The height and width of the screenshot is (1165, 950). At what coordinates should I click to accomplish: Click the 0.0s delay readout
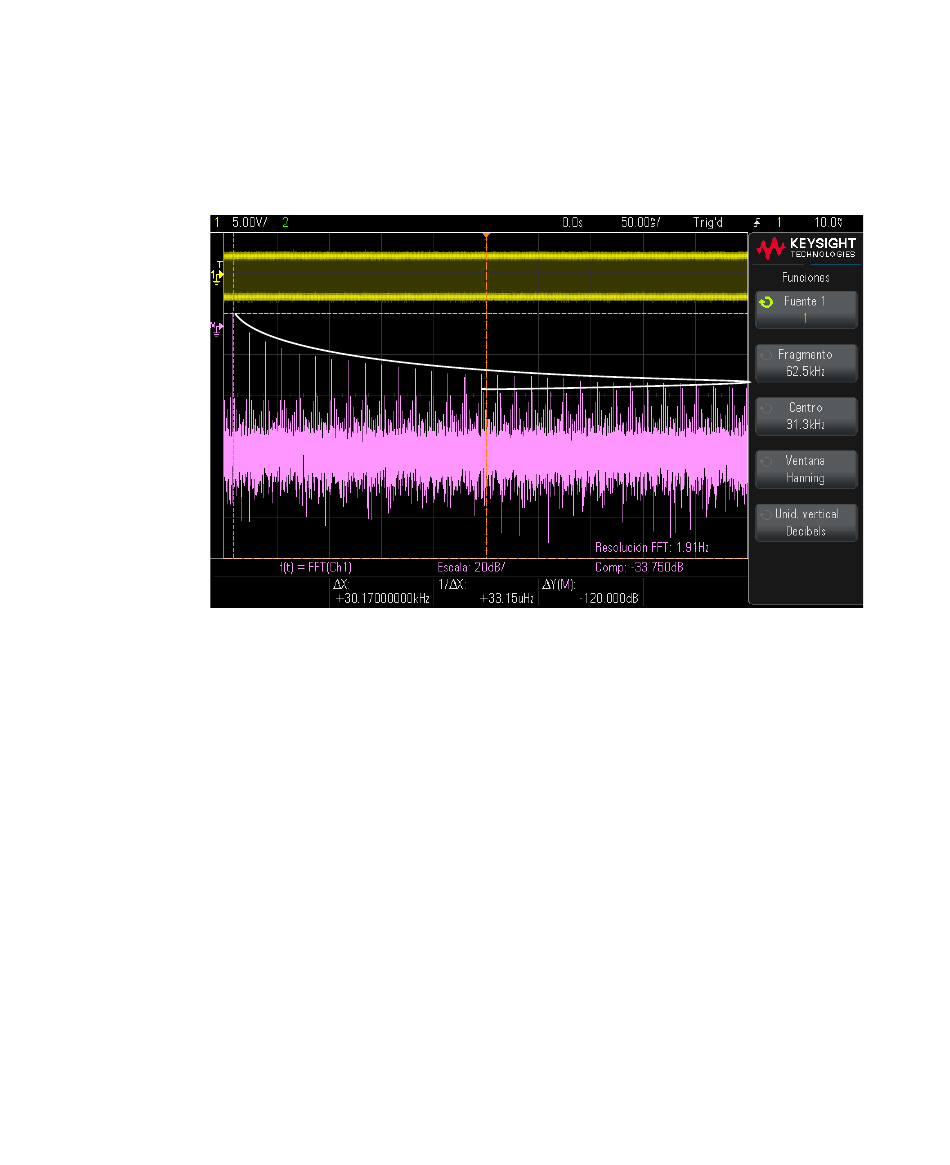tap(572, 222)
